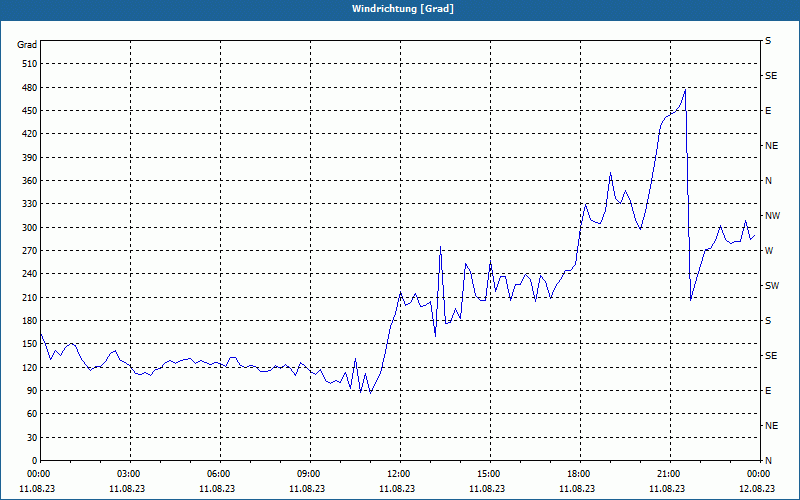Select the 390 value on left axis

click(x=30, y=157)
